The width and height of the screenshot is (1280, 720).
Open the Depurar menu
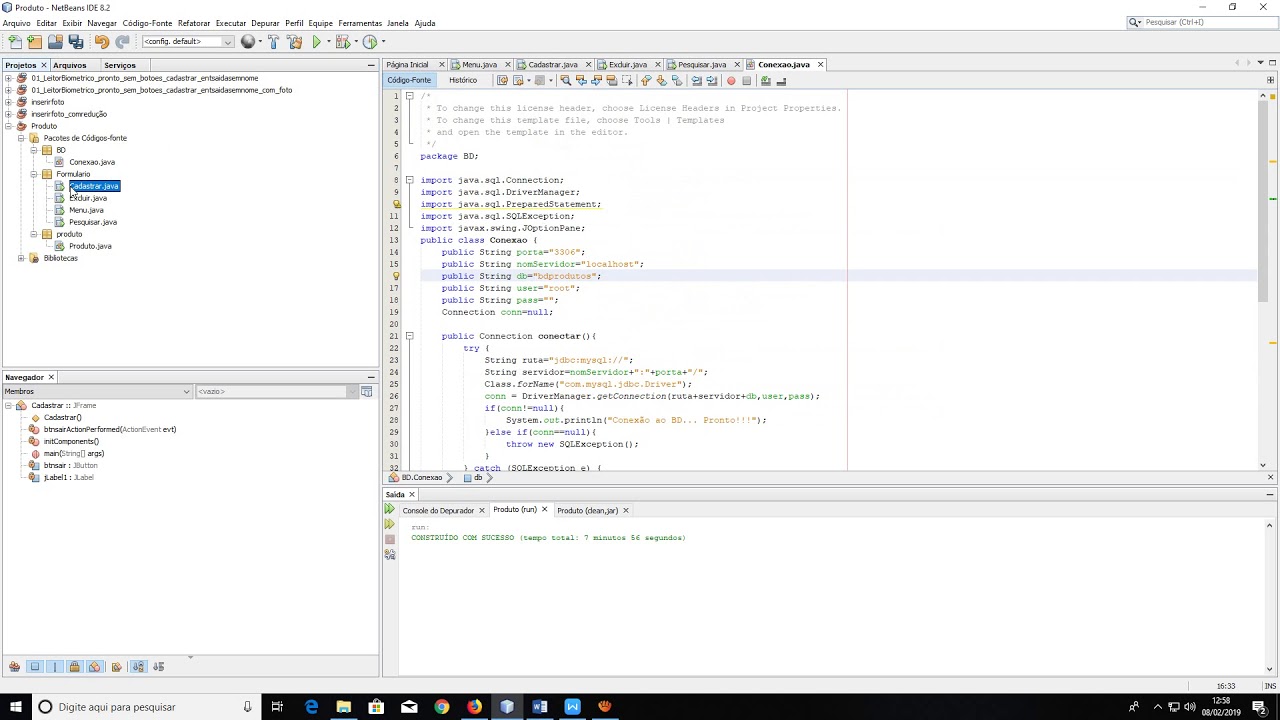(265, 23)
